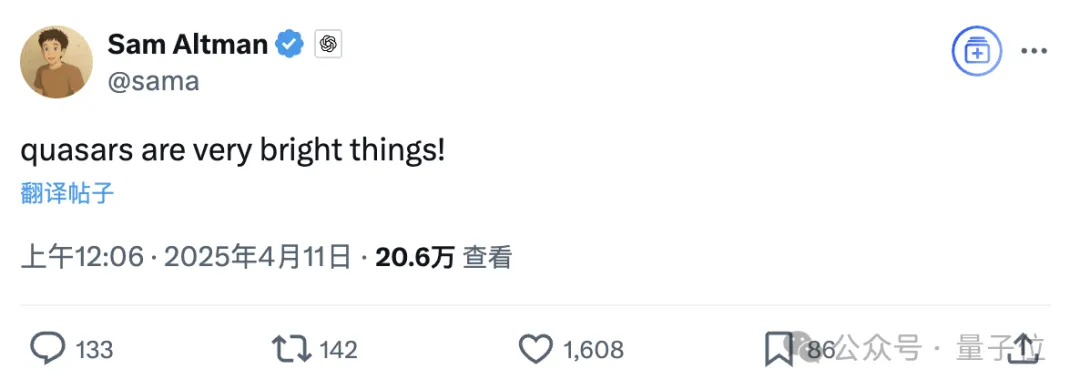Open Sam Altman's profile avatar
Viewport: 1080px width, 390px height.
pos(56,63)
